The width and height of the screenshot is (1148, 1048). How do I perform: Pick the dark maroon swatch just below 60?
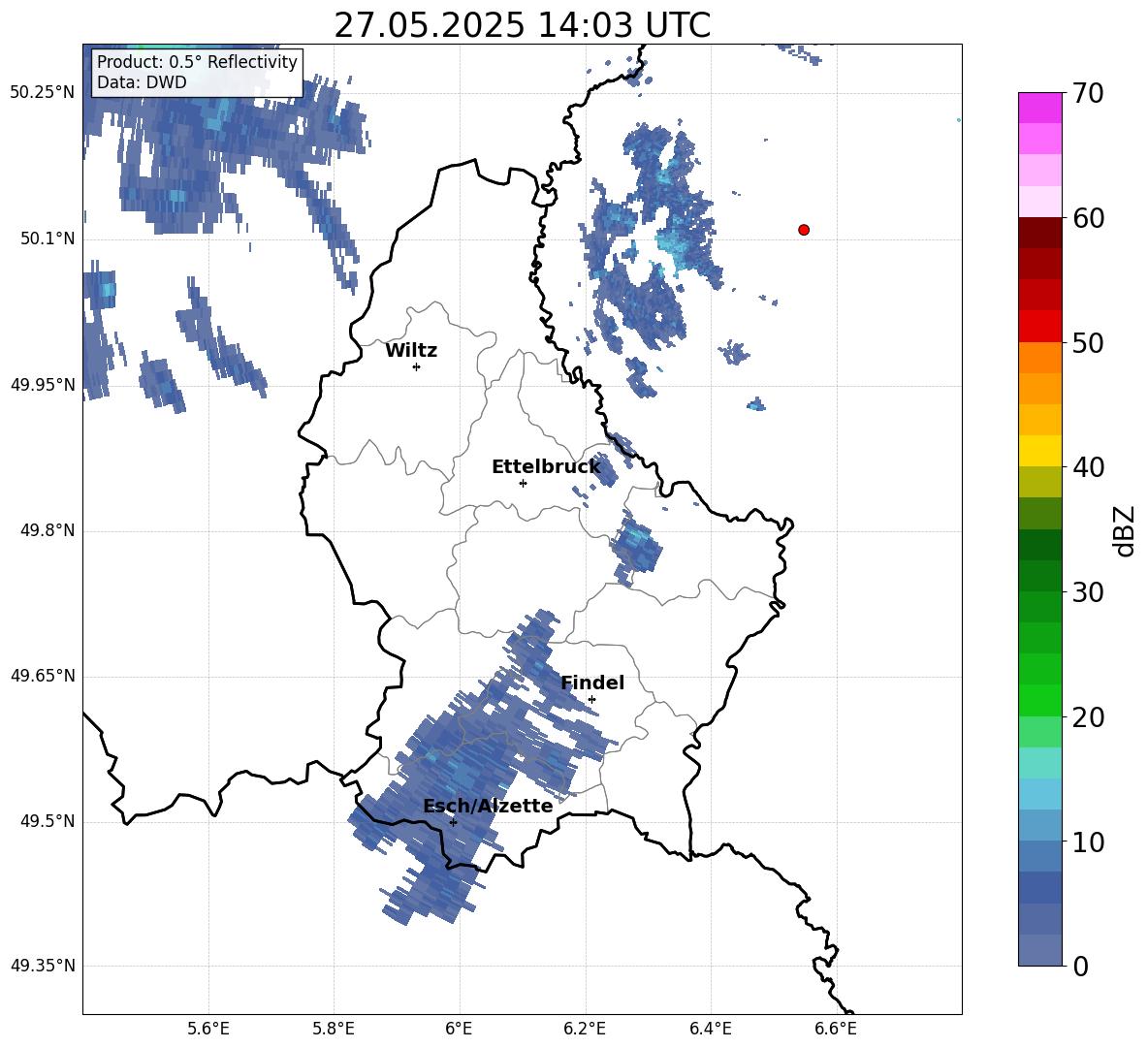(x=1040, y=233)
